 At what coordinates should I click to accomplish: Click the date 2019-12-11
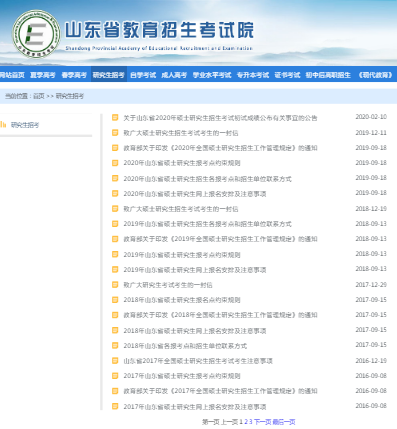click(371, 133)
